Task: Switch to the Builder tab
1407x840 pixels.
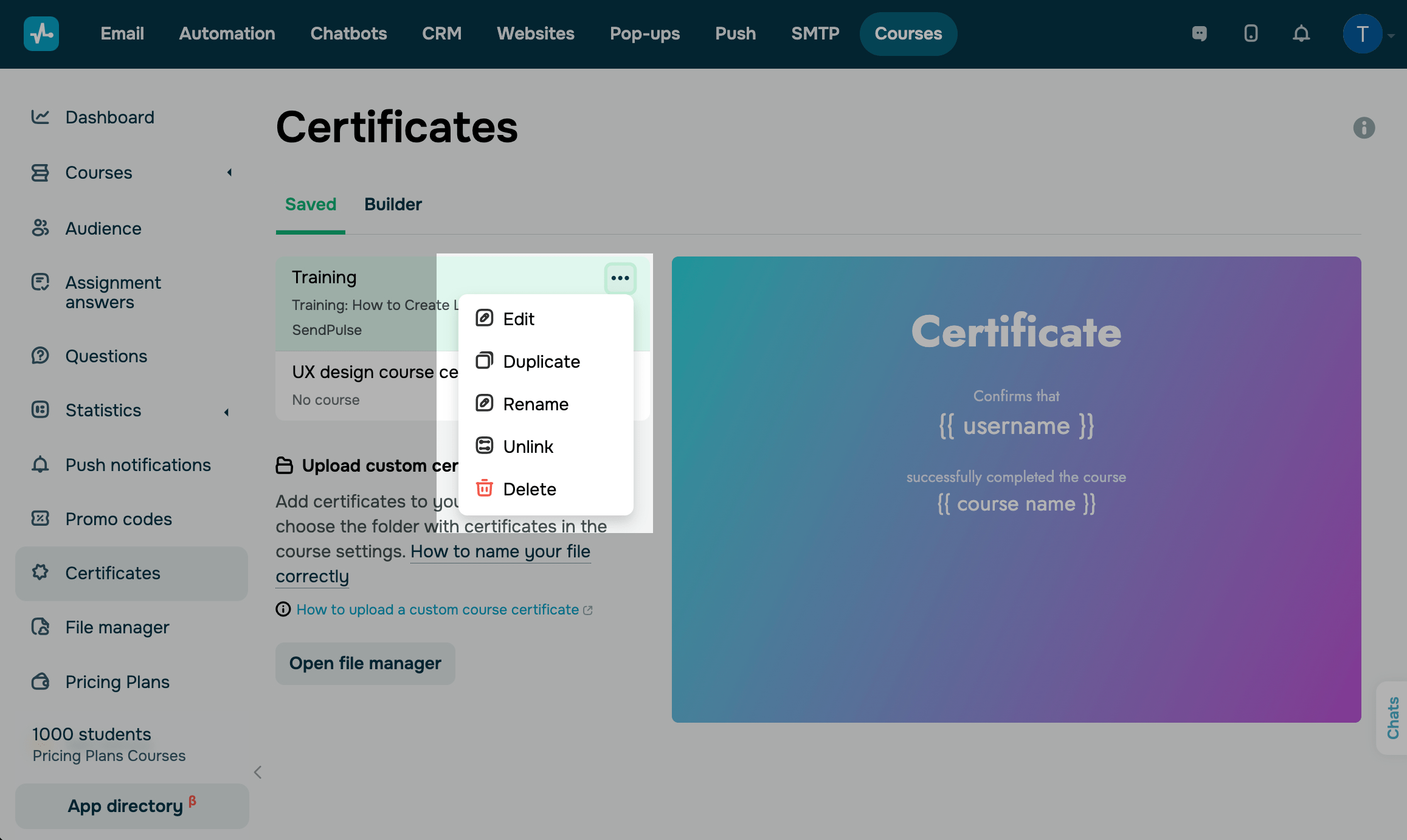Action: [393, 204]
